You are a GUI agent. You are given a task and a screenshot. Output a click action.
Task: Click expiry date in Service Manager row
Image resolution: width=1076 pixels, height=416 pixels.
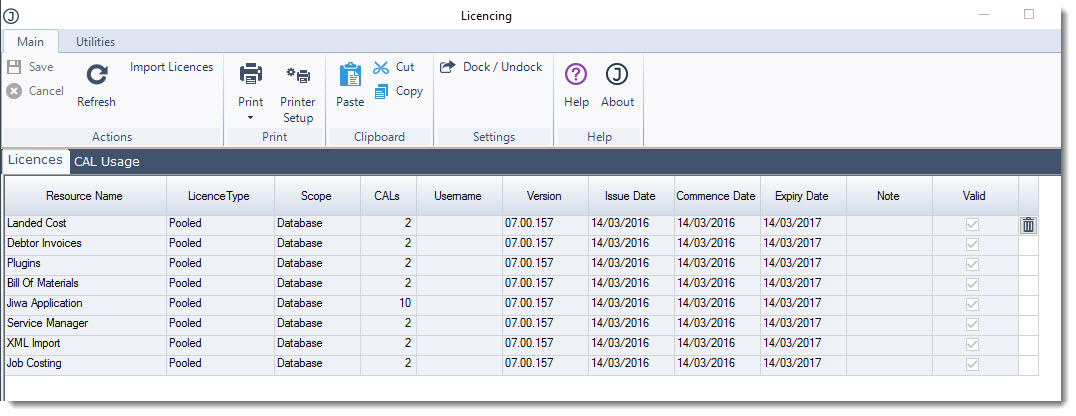[x=803, y=324]
